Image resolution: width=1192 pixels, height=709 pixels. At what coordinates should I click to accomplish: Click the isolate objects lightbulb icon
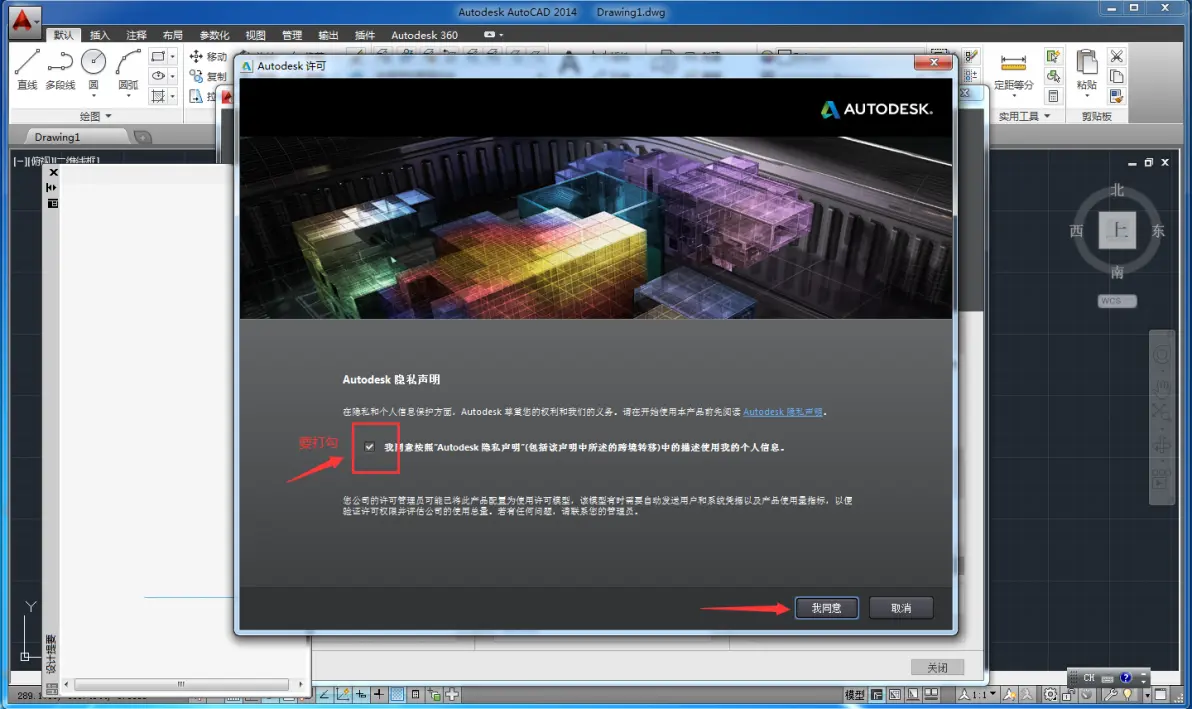1127,695
